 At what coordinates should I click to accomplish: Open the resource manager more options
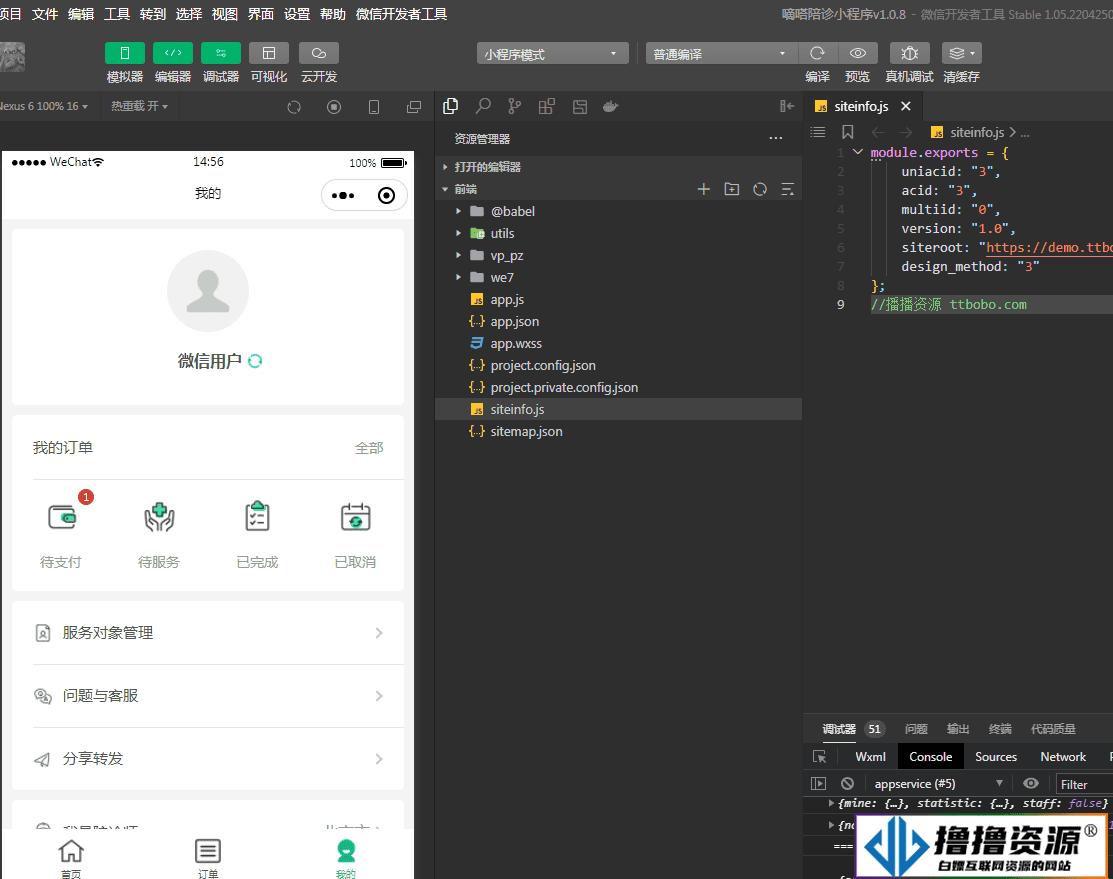coord(776,138)
